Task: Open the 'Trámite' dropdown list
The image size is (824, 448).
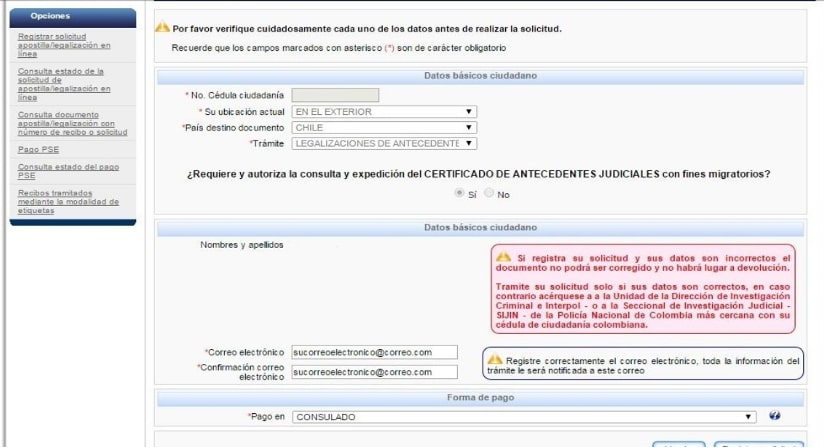Action: point(384,143)
